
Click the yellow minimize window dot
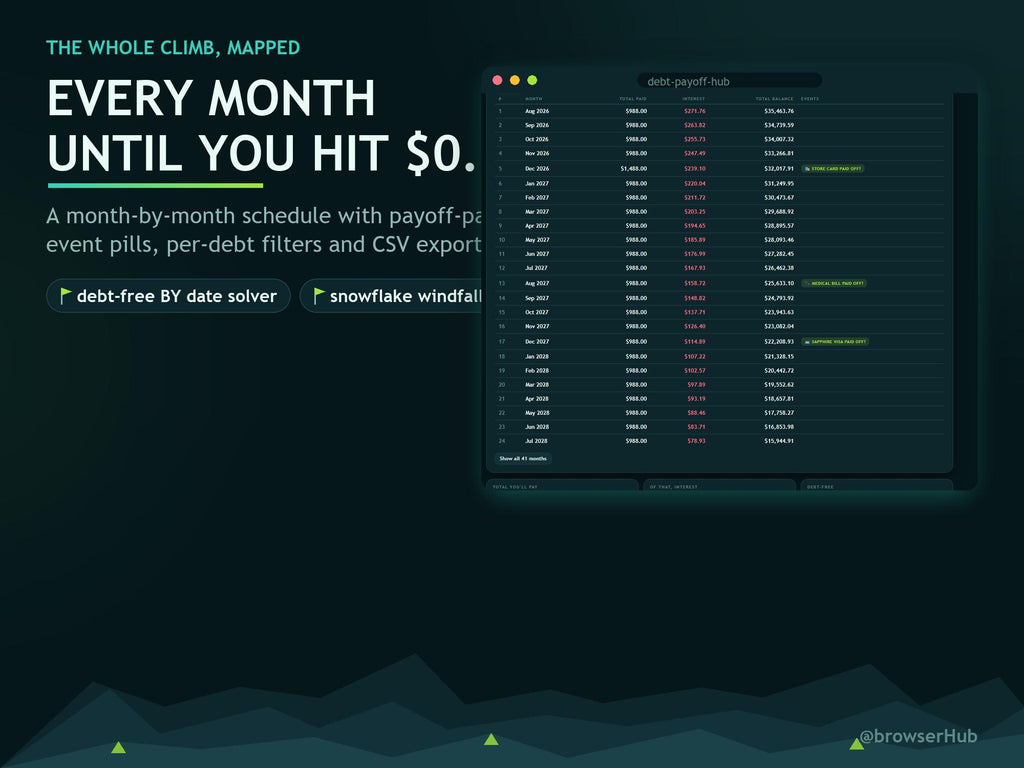515,80
